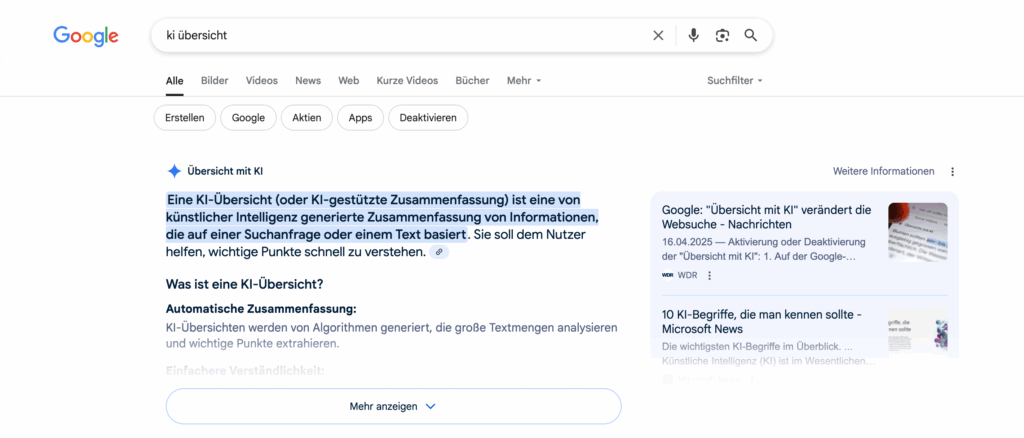Viewport: 1024px width, 438px height.
Task: Select the Apps chip
Action: [x=360, y=117]
